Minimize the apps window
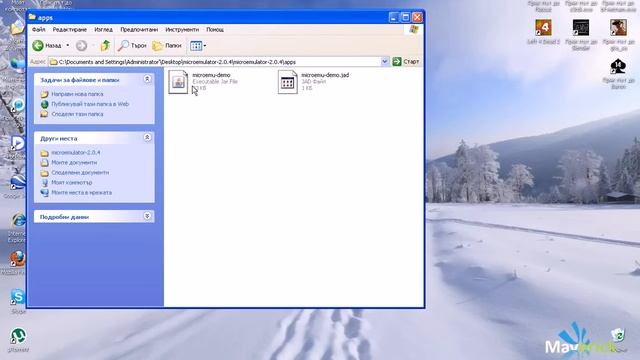 [393, 17]
